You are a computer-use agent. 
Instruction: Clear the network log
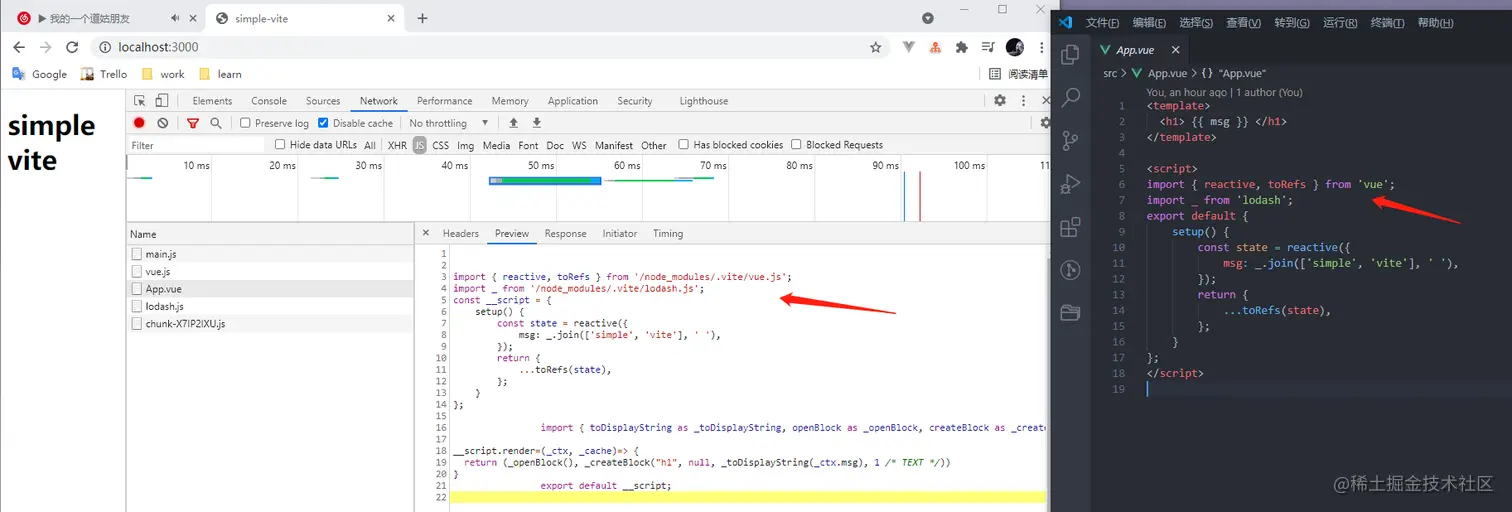click(x=162, y=123)
